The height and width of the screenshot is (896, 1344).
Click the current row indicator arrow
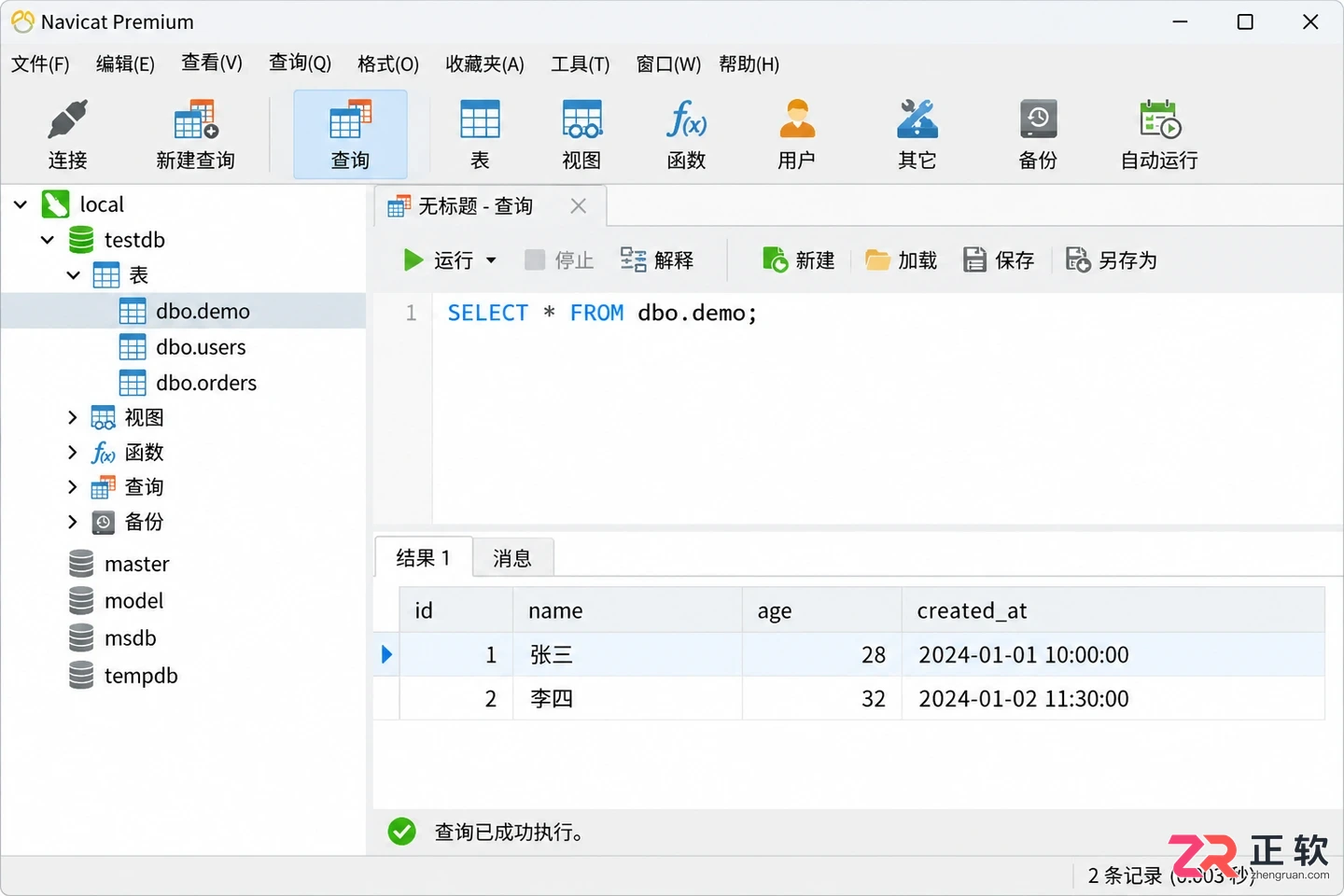(386, 654)
